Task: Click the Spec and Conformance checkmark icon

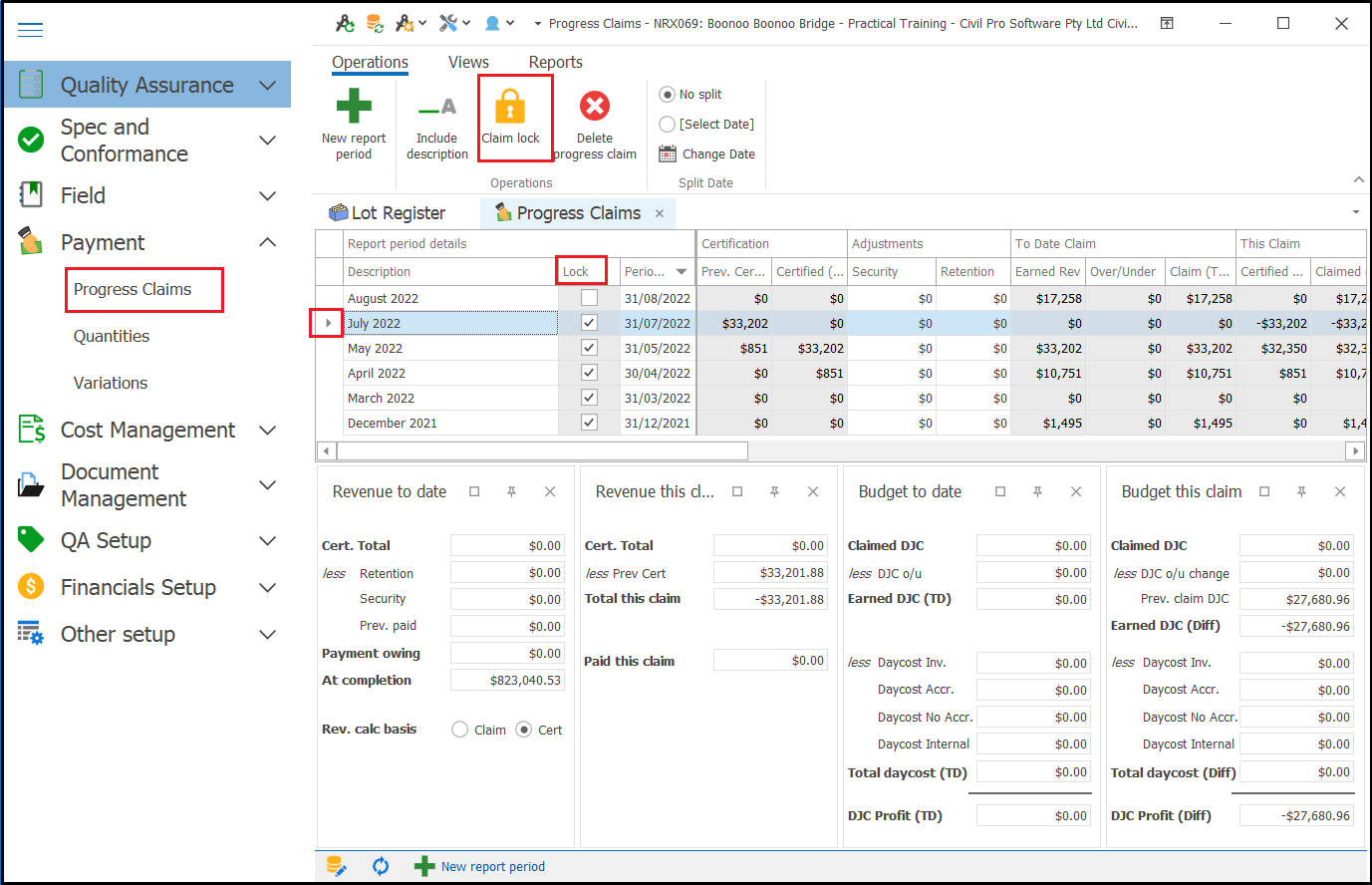Action: pyautogui.click(x=31, y=140)
